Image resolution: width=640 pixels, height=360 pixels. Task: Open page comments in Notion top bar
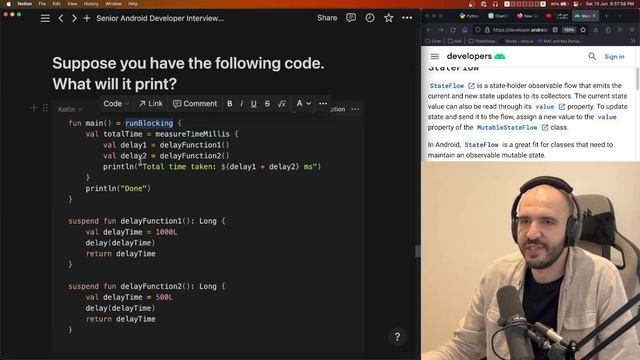[351, 18]
